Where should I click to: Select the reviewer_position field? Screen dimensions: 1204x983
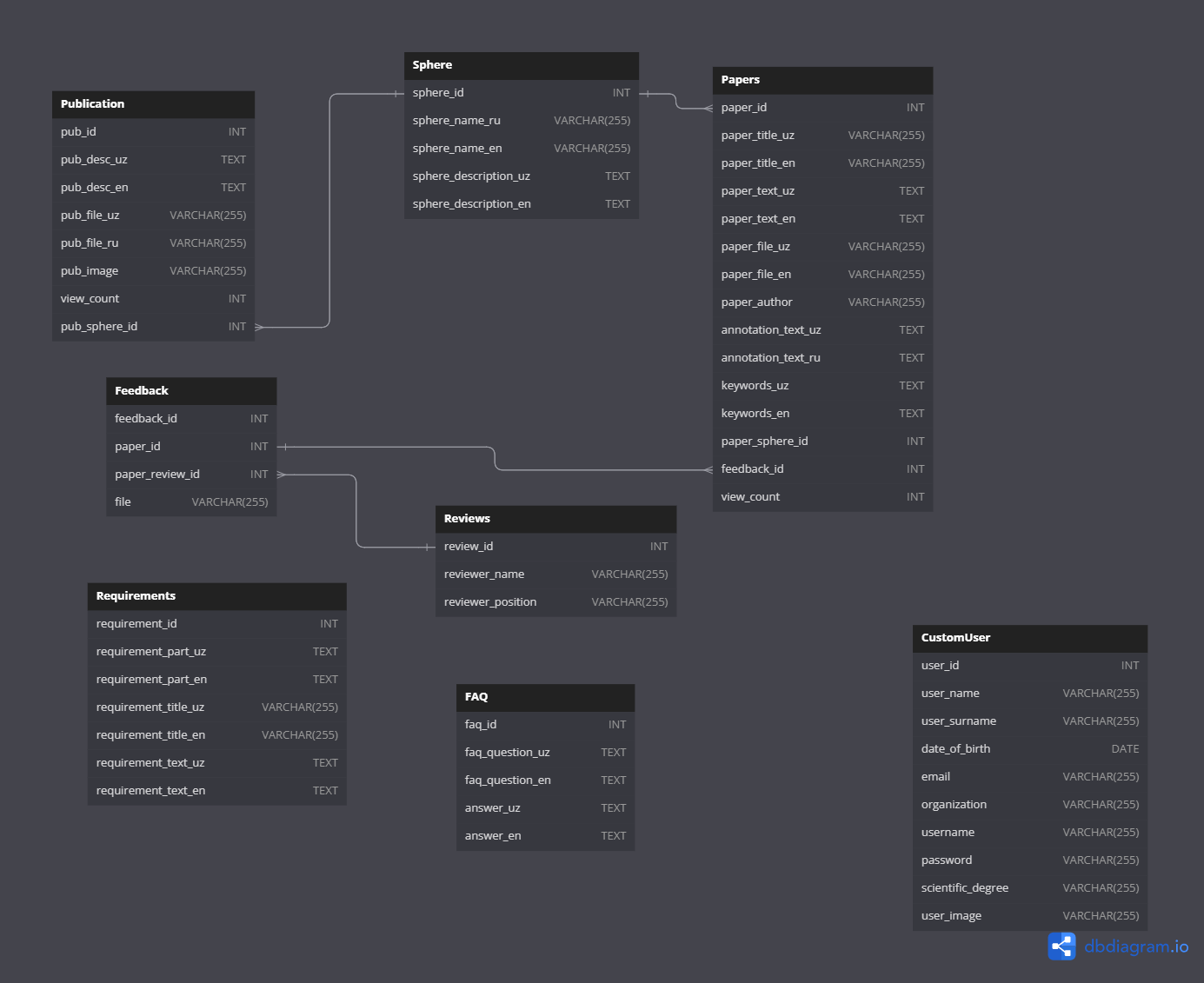[x=555, y=602]
